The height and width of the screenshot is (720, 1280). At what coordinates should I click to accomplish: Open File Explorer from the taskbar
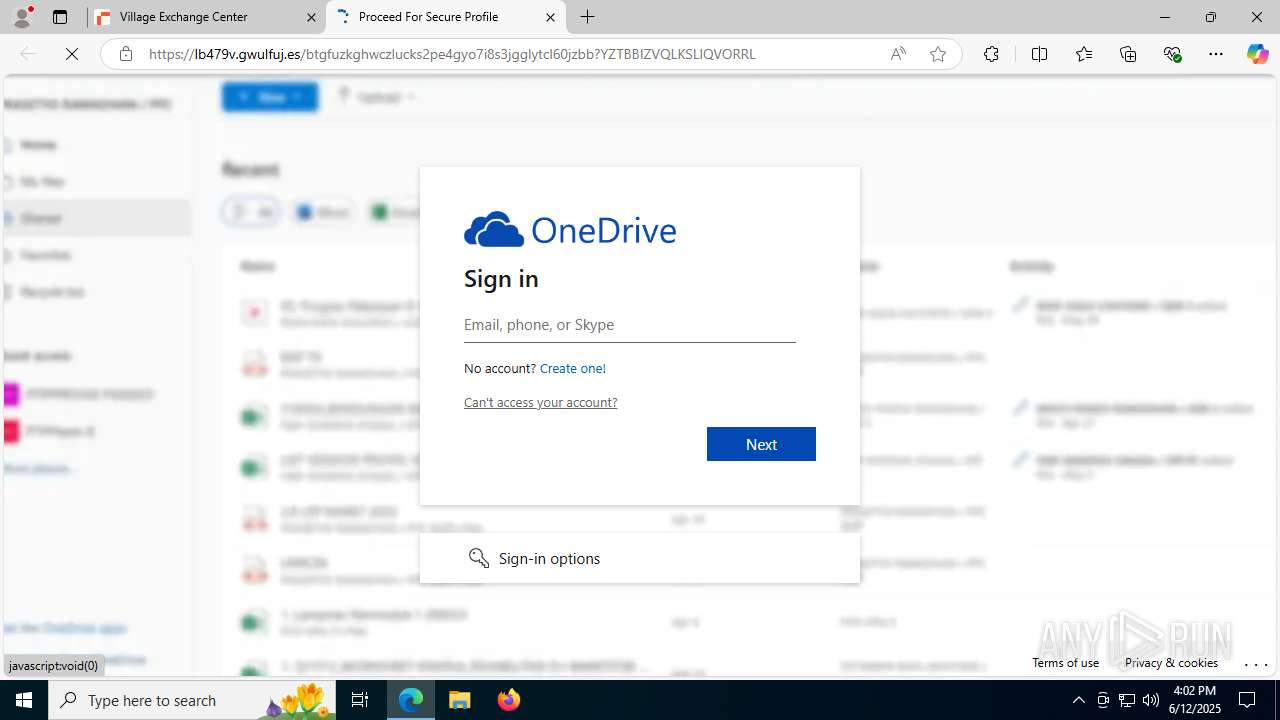(460, 700)
